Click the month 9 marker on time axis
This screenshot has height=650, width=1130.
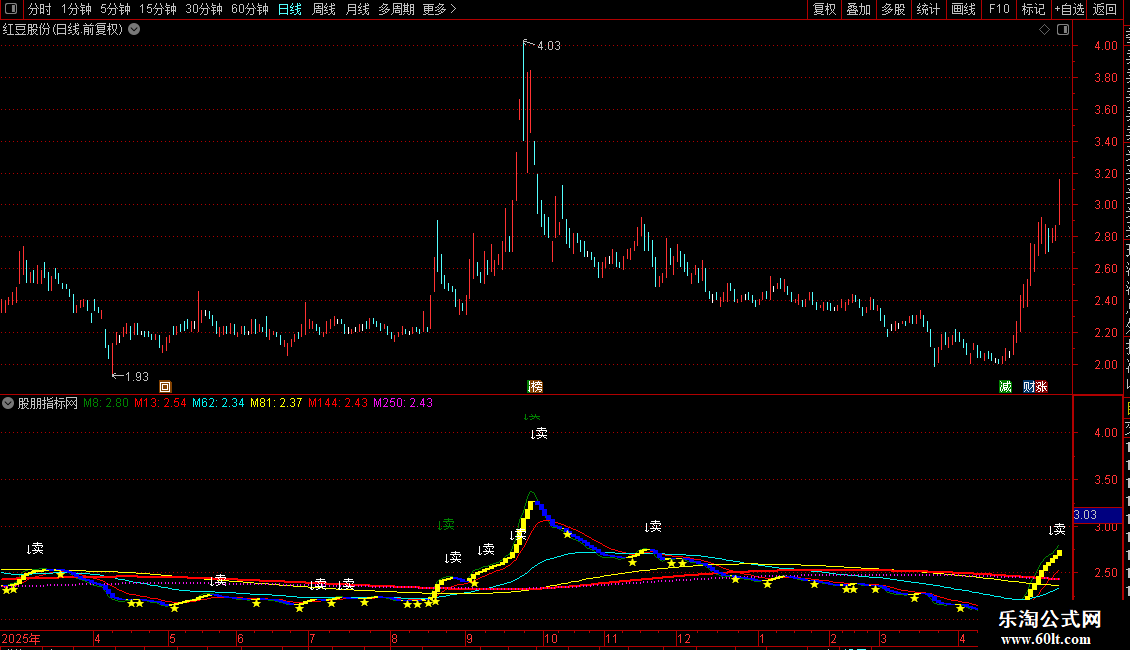(x=469, y=639)
